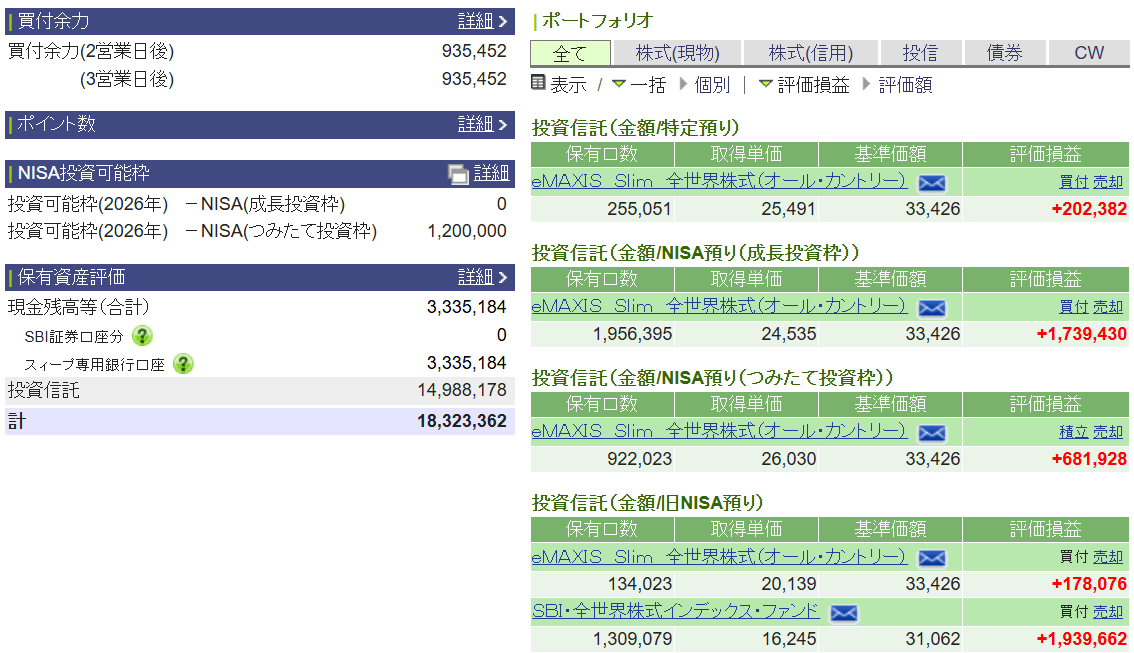Click 売却 link for SBI・全世界株式インデックス・ファンド
The image size is (1134, 653).
1108,611
